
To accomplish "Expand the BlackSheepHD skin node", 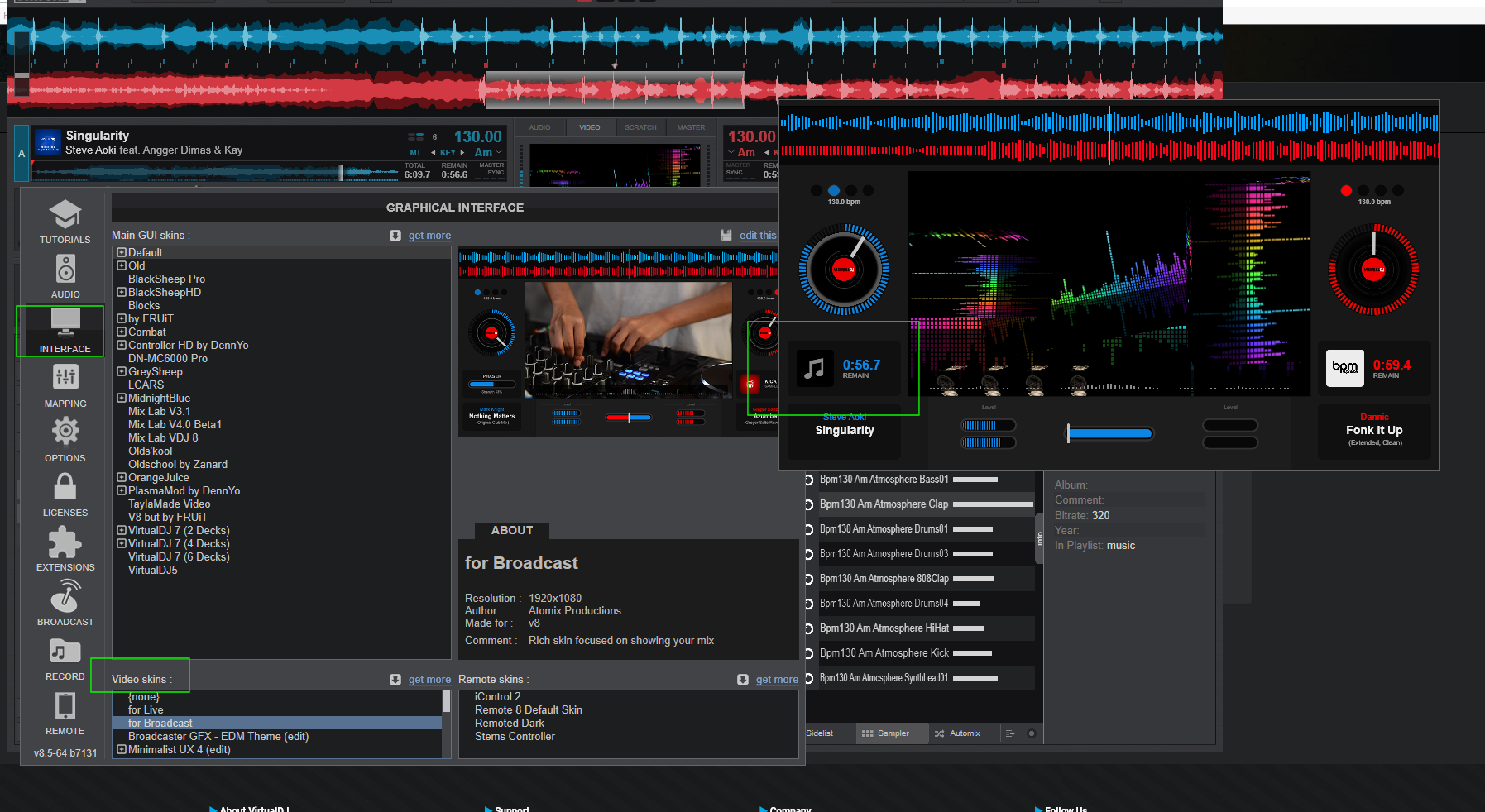I will [122, 293].
